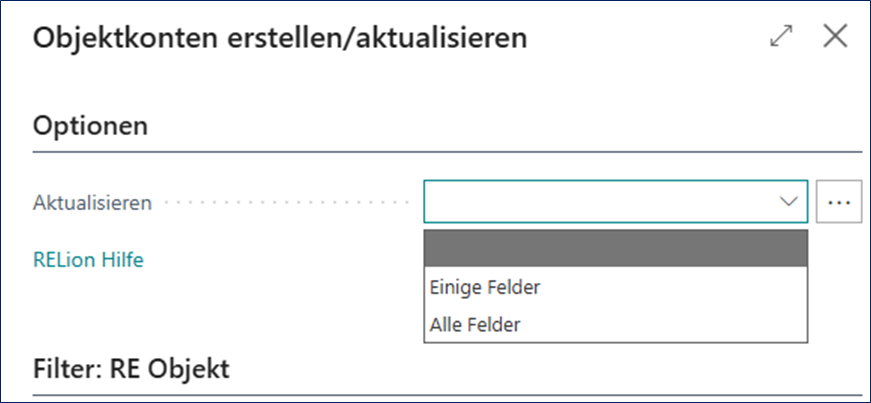Hit the diagonal double-arrow icon in header
Screen dimensions: 871x403
click(781, 37)
